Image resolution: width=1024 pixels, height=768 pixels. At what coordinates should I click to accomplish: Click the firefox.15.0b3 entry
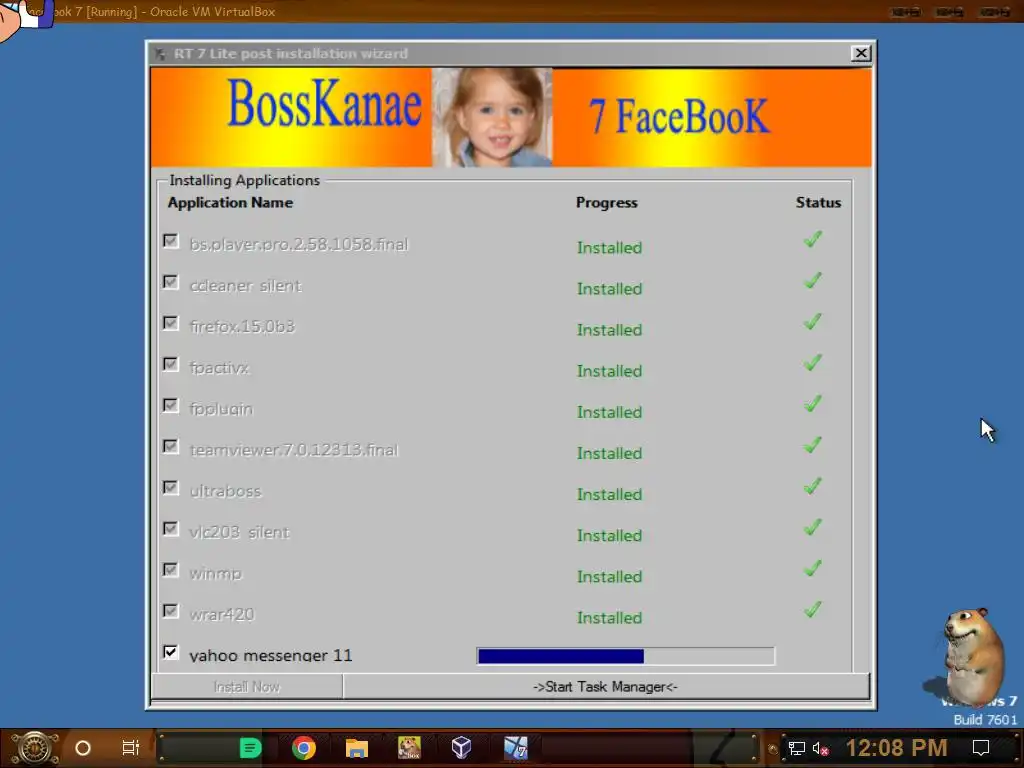click(242, 327)
